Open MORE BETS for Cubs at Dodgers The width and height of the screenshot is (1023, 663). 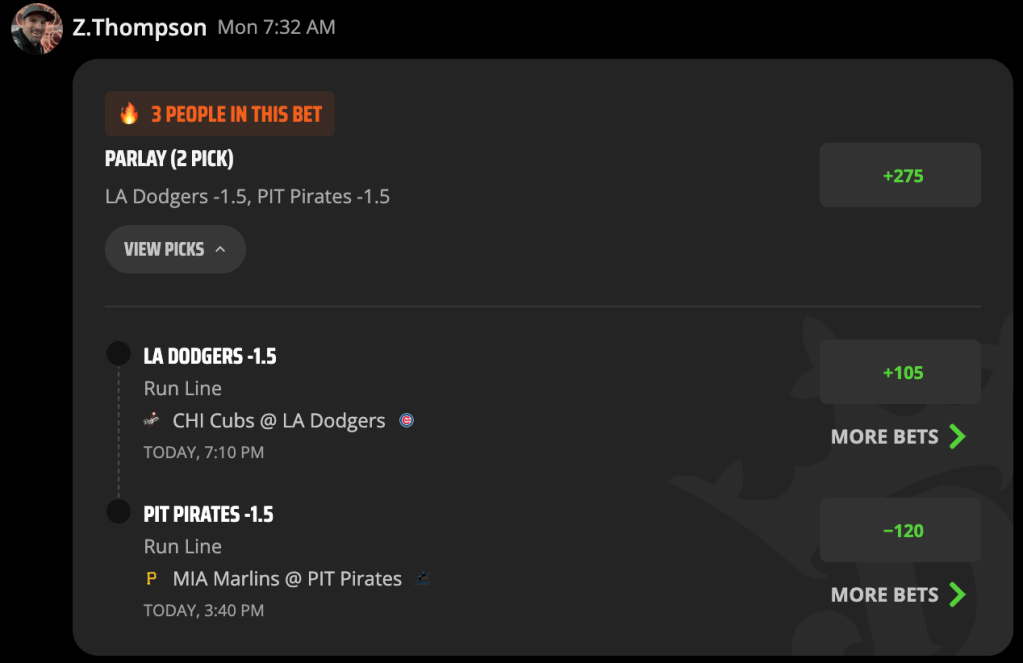tap(898, 437)
